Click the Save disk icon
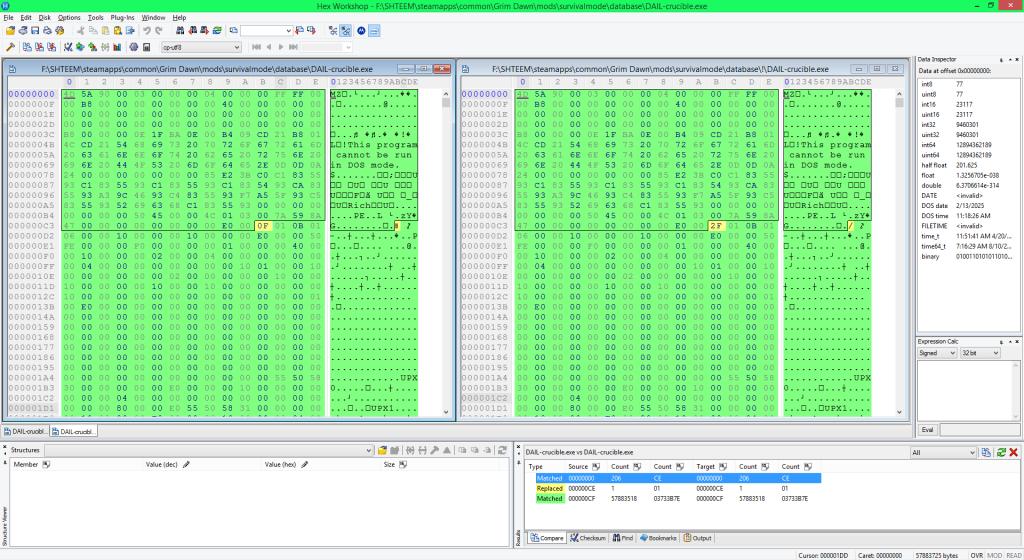 (35, 31)
